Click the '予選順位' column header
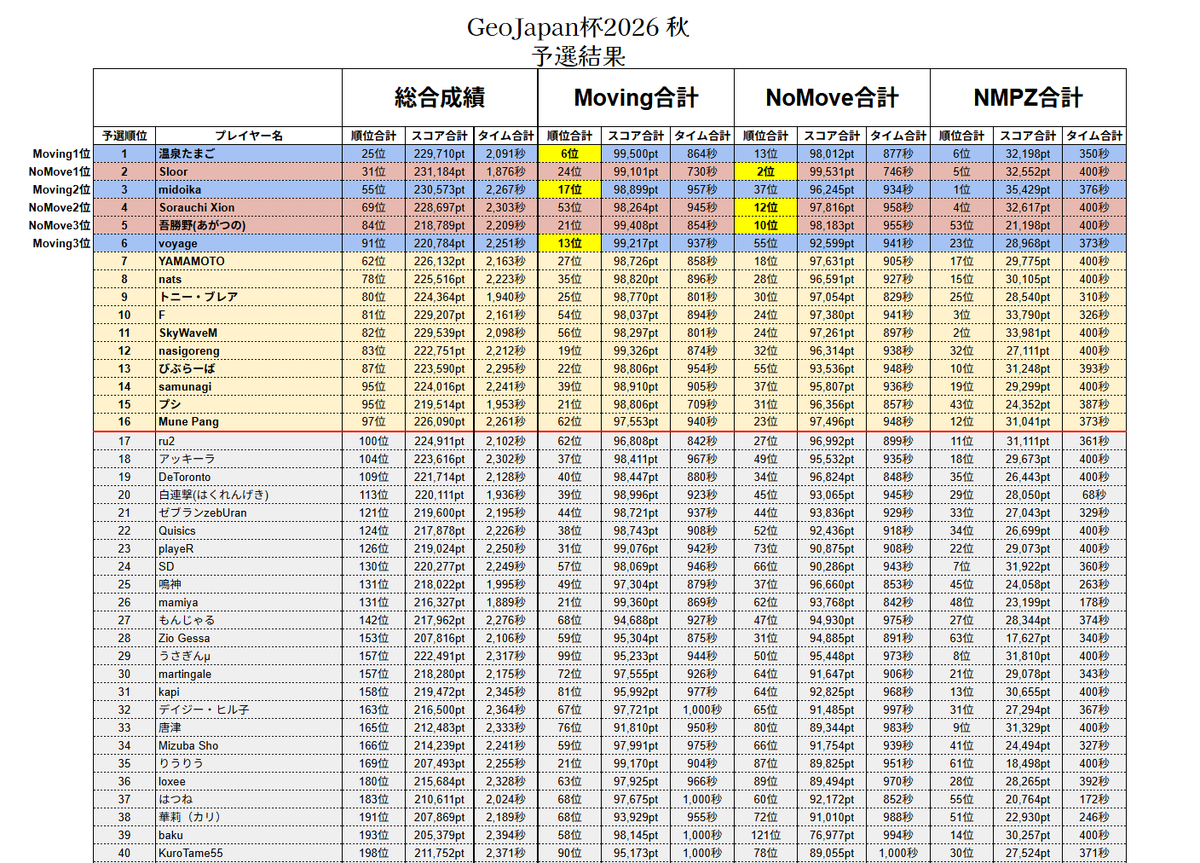 pos(125,136)
